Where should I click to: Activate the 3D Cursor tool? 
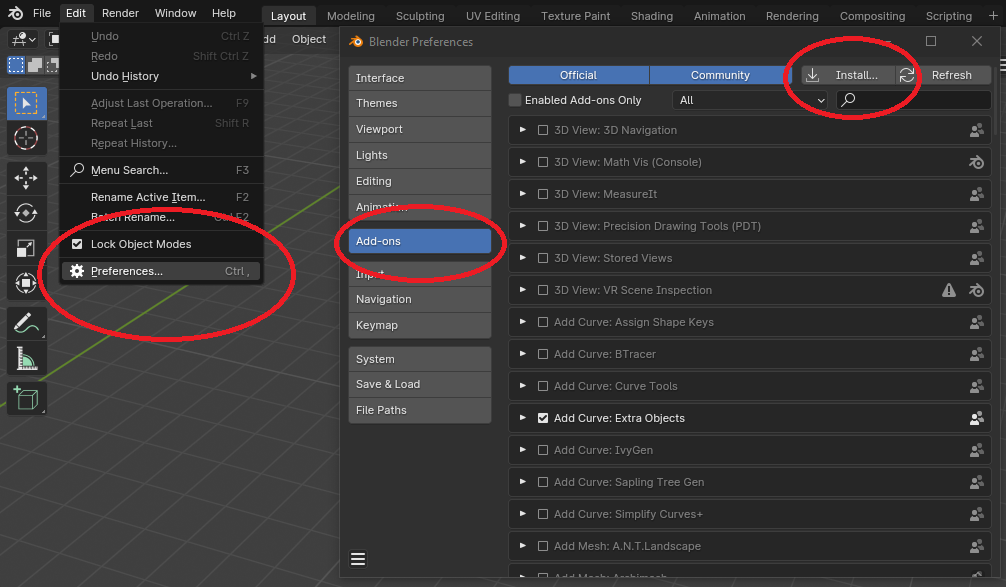(x=27, y=138)
